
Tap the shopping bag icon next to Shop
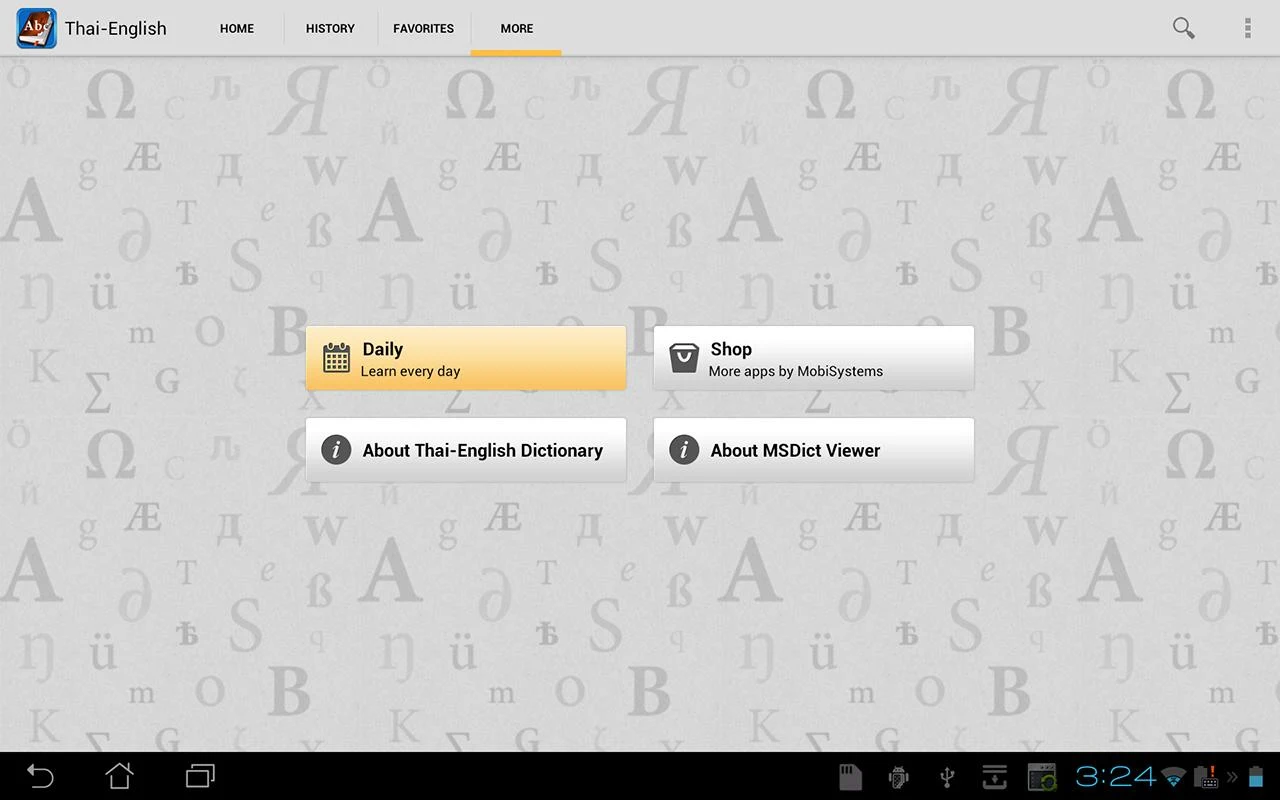(683, 357)
